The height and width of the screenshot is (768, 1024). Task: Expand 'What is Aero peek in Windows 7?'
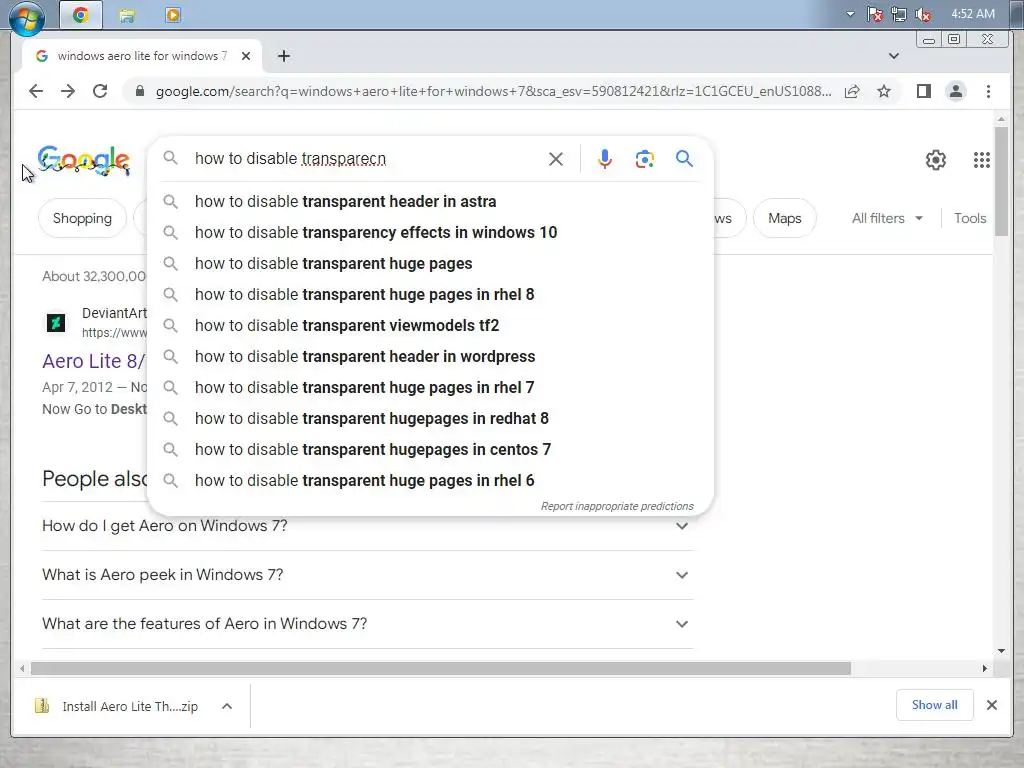click(x=366, y=575)
